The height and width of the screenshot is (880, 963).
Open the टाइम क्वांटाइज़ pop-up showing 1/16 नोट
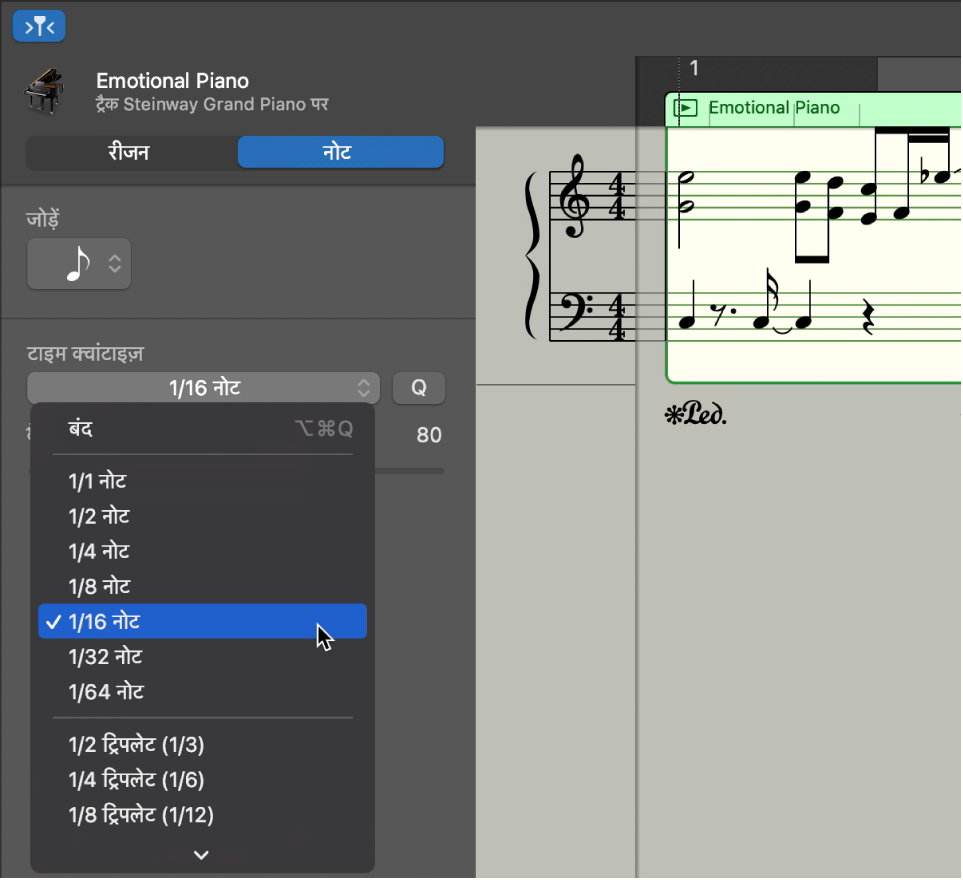coord(203,388)
